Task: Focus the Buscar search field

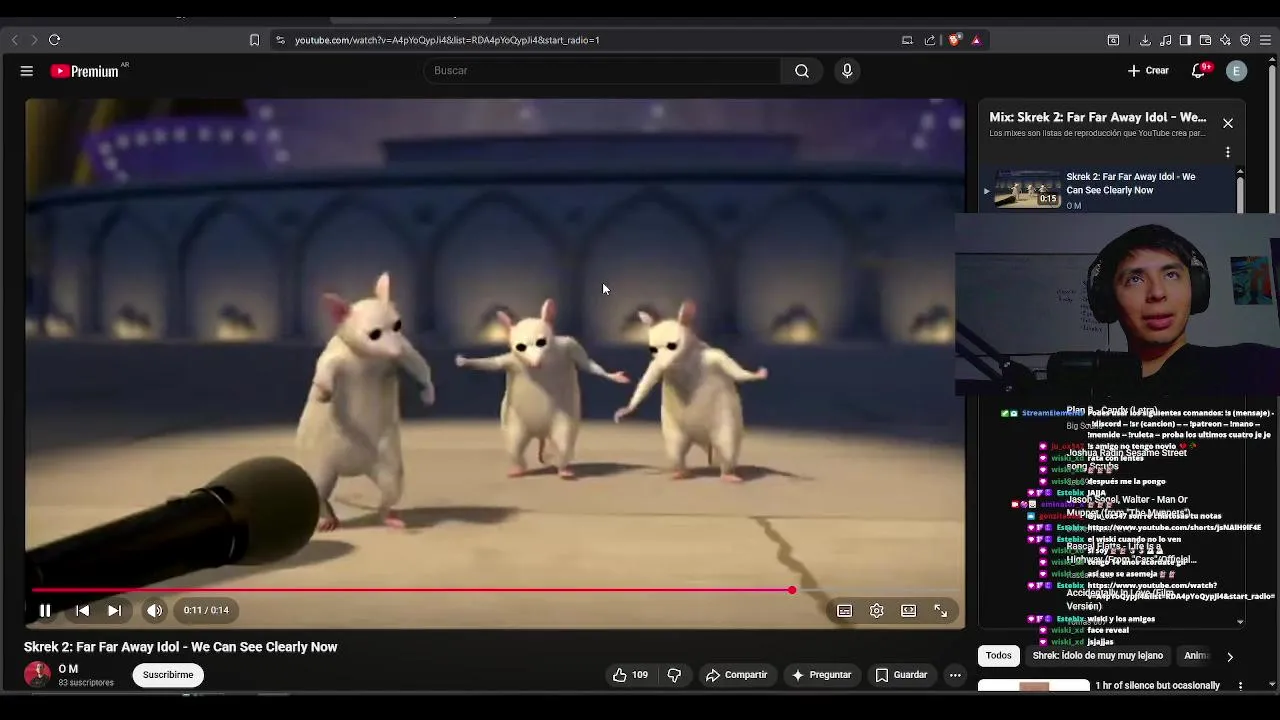Action: (x=603, y=71)
